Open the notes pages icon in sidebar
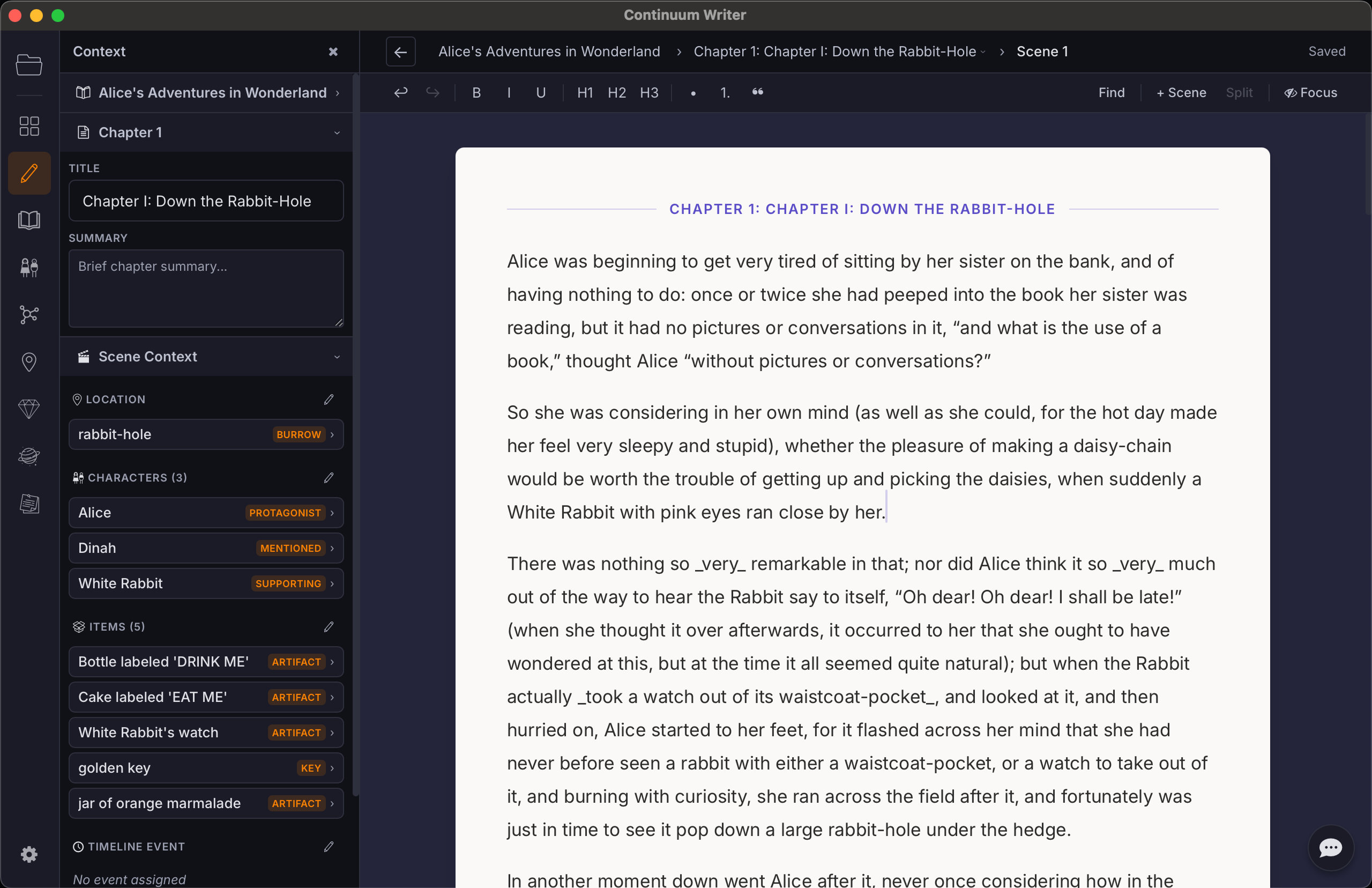1372x888 pixels. (x=29, y=504)
